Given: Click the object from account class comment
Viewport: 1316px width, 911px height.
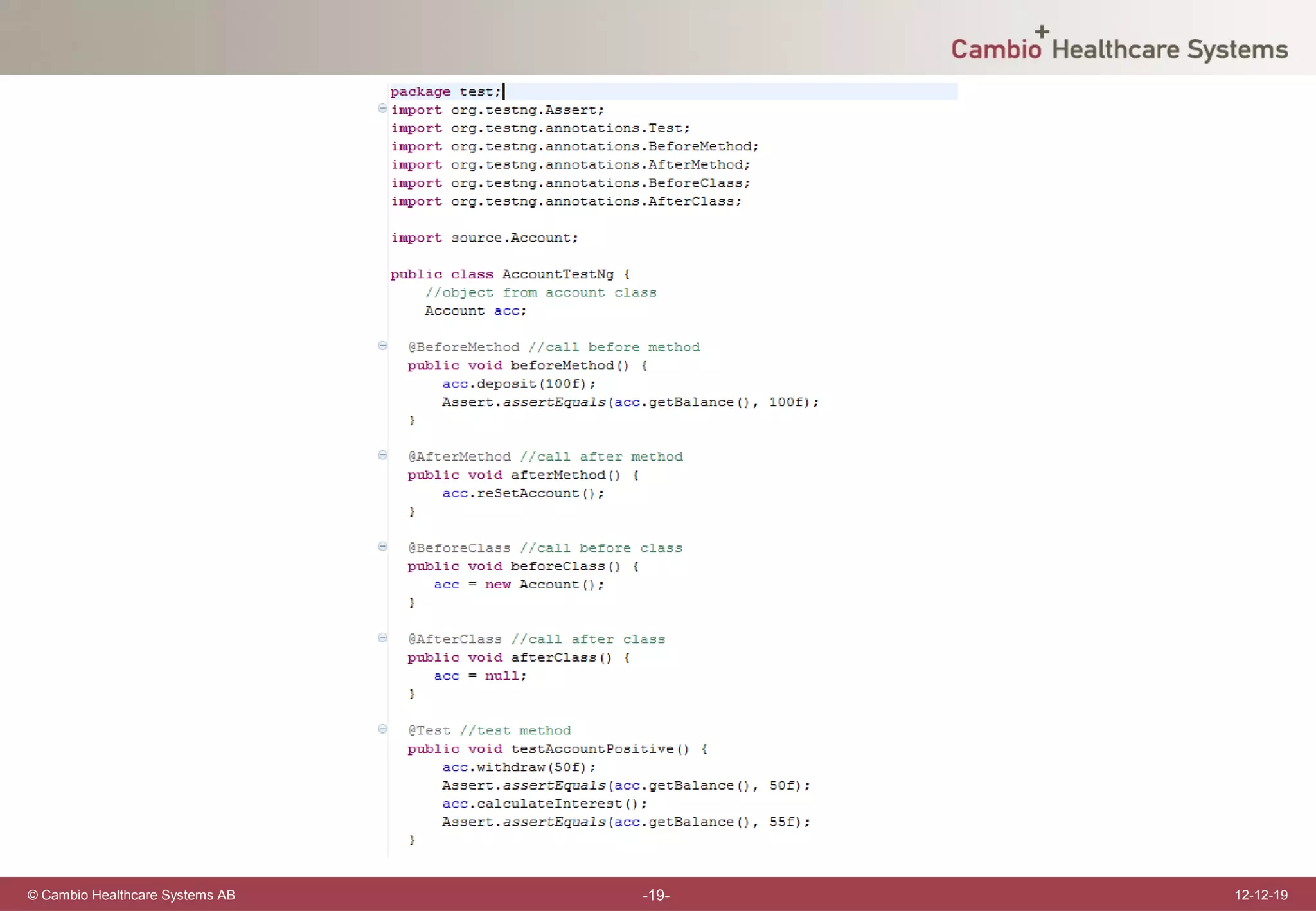Looking at the screenshot, I should pyautogui.click(x=540, y=293).
